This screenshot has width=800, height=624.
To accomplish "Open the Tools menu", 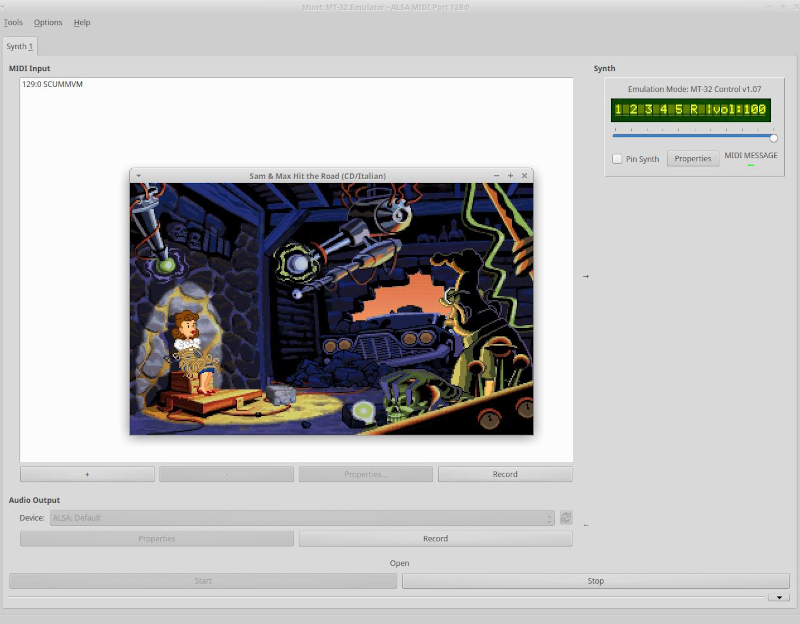I will [x=13, y=22].
